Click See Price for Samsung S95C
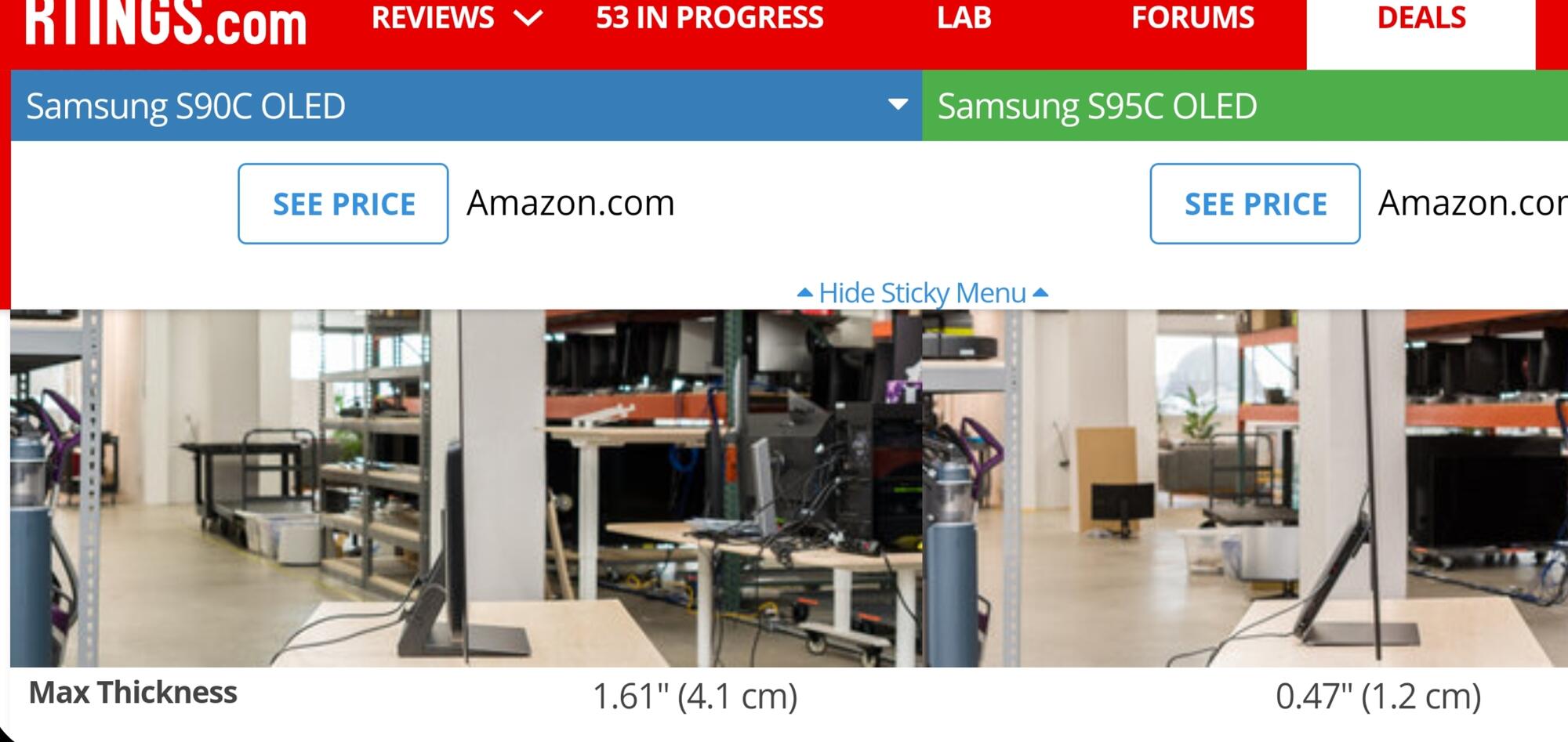The height and width of the screenshot is (742, 1568). tap(1255, 204)
